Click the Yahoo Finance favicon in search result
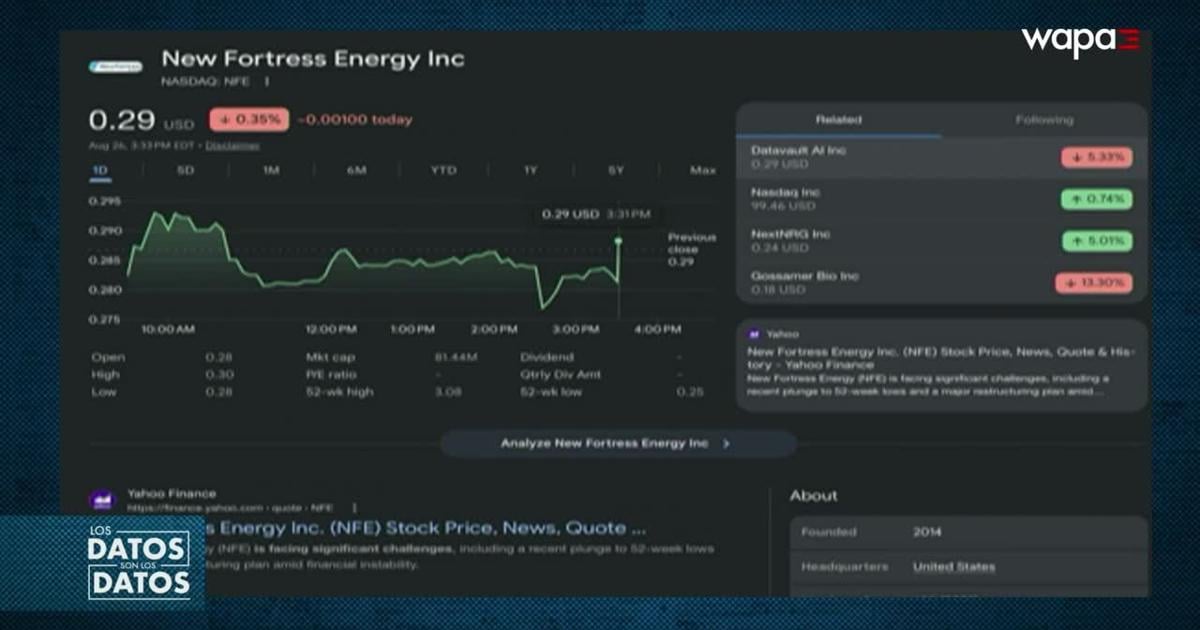The width and height of the screenshot is (1200, 630). point(103,500)
